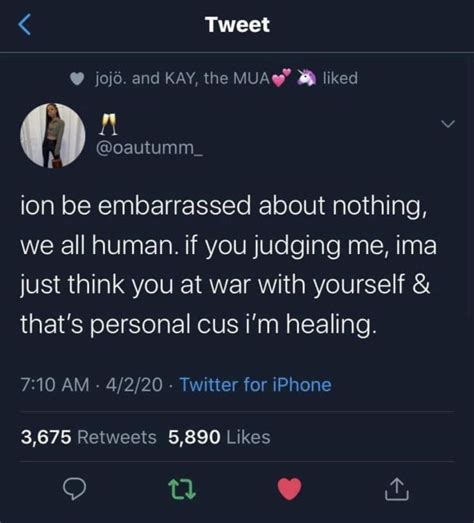
Task: Tap the Tweet header title
Action: click(237, 25)
